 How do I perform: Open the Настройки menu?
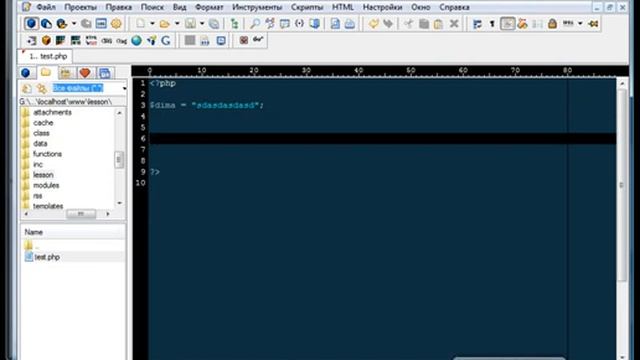[x=382, y=7]
